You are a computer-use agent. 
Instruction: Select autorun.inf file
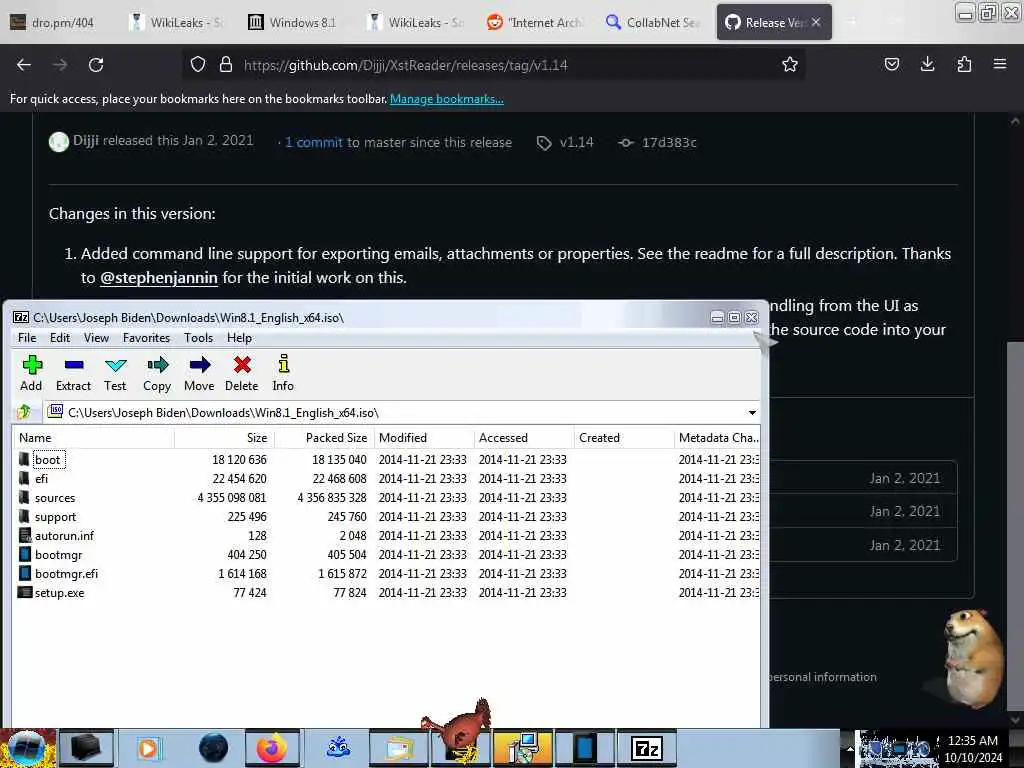coord(64,536)
